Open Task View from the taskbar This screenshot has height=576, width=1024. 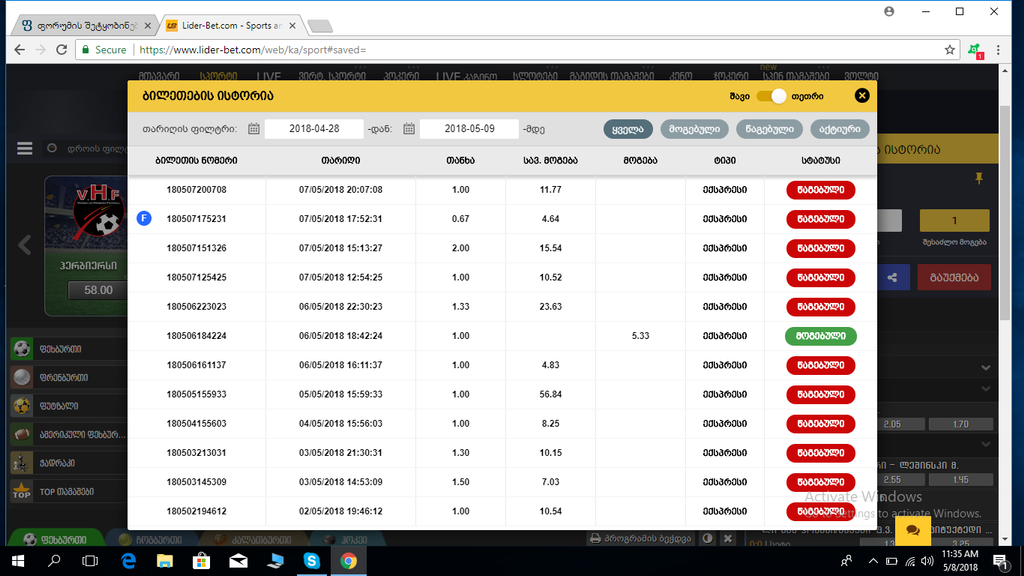tap(90, 561)
